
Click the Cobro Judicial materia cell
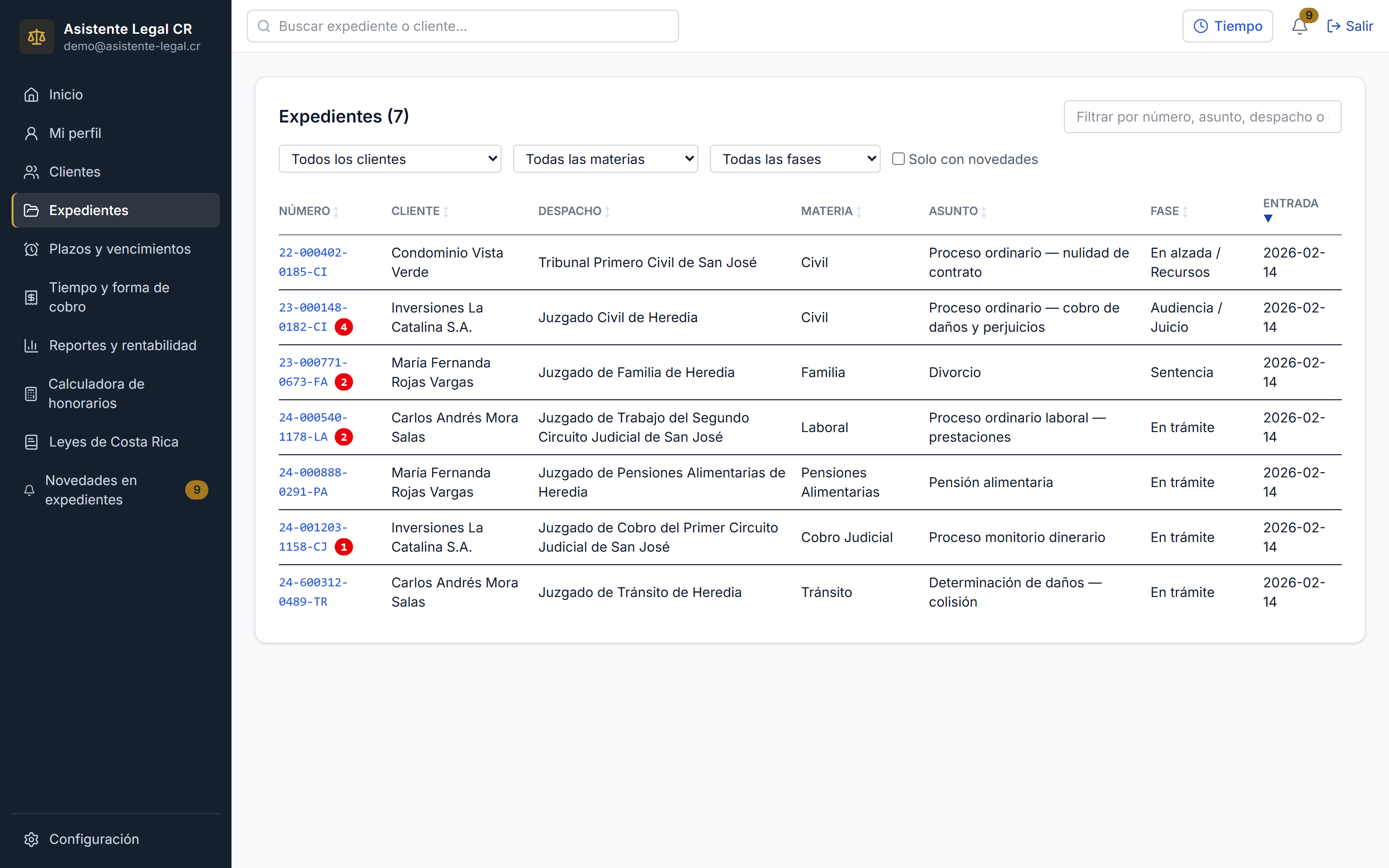(846, 537)
